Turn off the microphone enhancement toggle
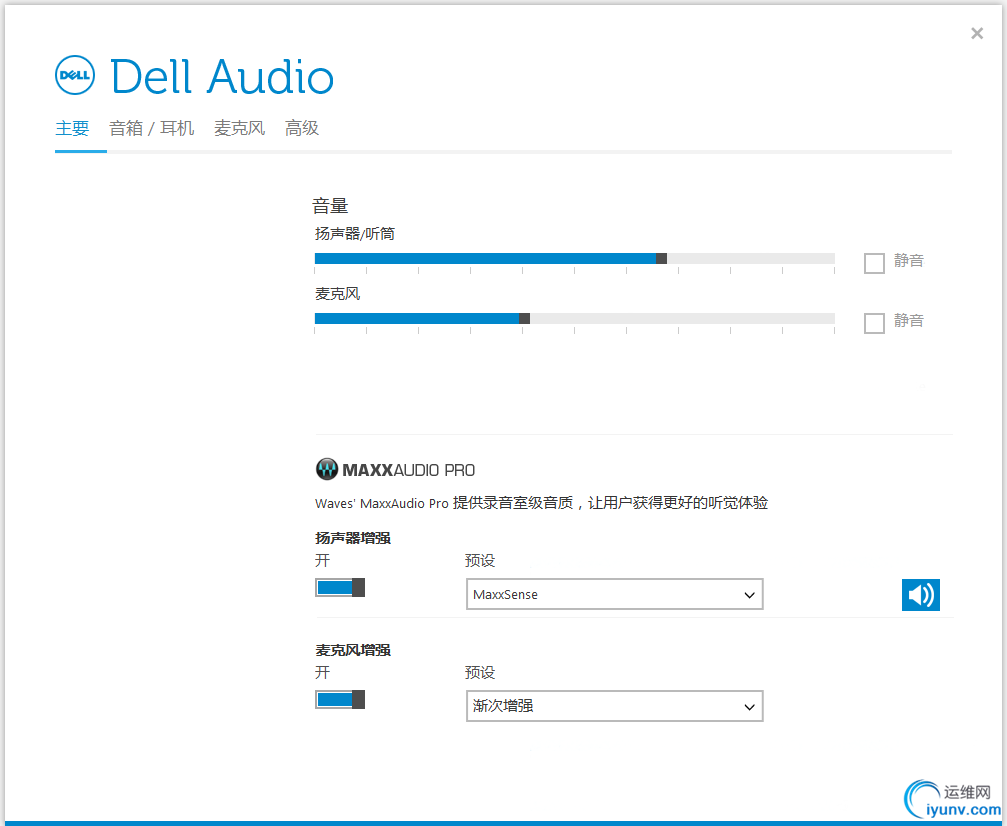This screenshot has height=826, width=1007. 340,699
